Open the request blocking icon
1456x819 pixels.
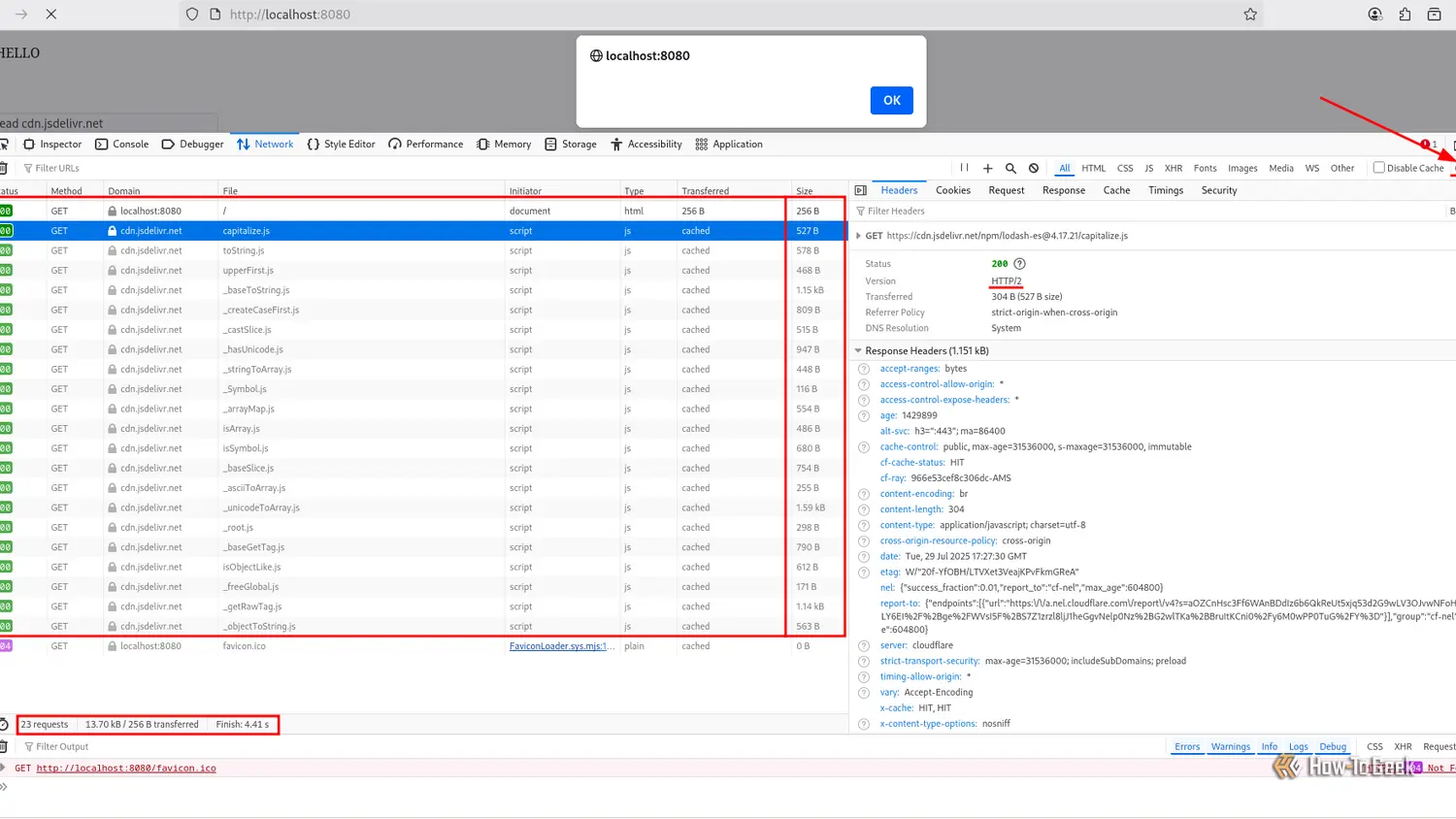(x=1034, y=168)
